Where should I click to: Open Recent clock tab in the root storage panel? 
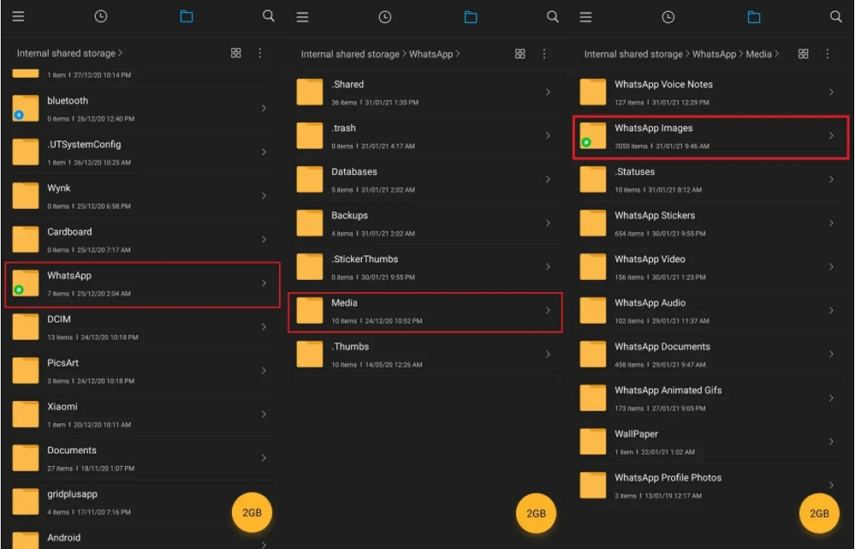[100, 16]
